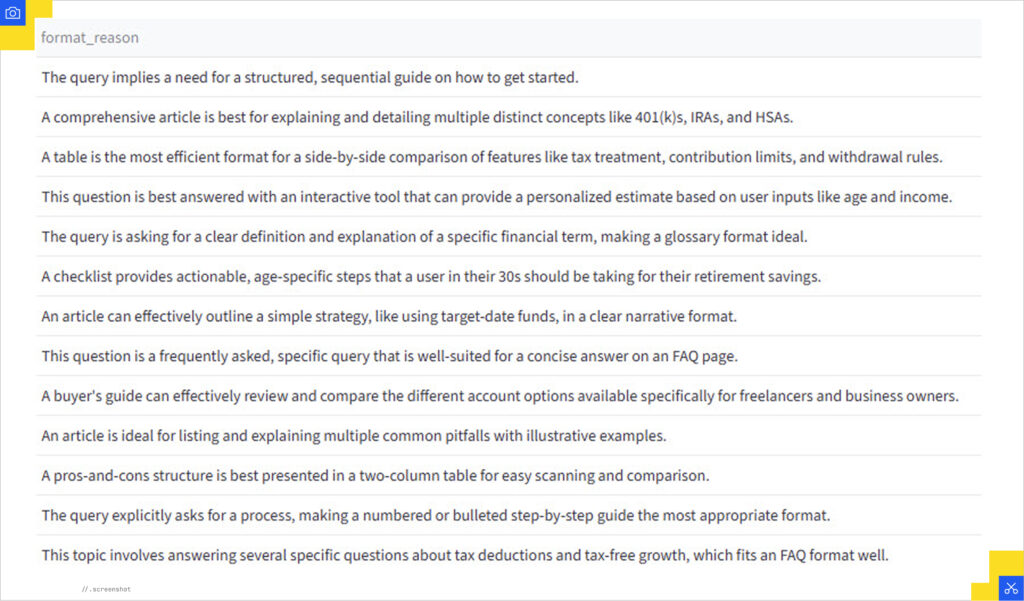Viewport: 1024px width, 601px height.
Task: Sort by the format_reason column header
Action: click(90, 38)
